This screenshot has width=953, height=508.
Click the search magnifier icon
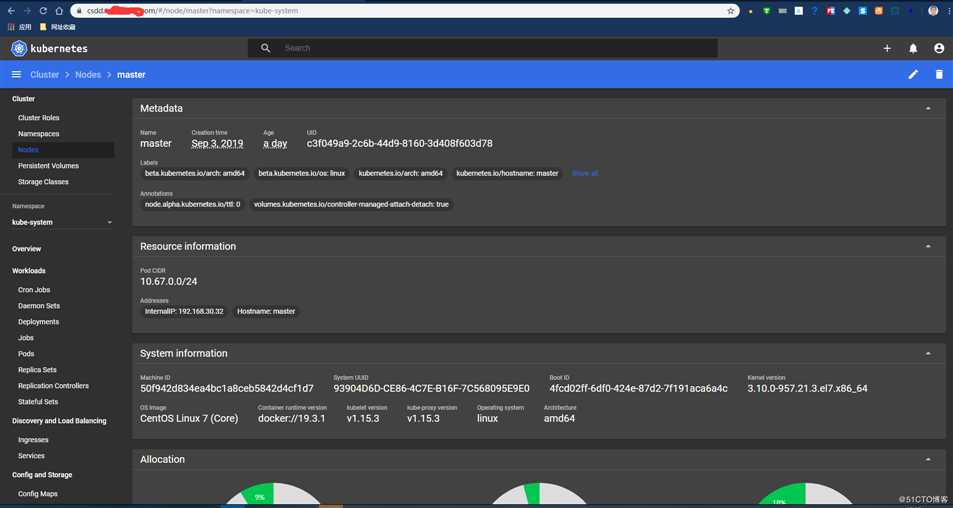click(x=266, y=48)
